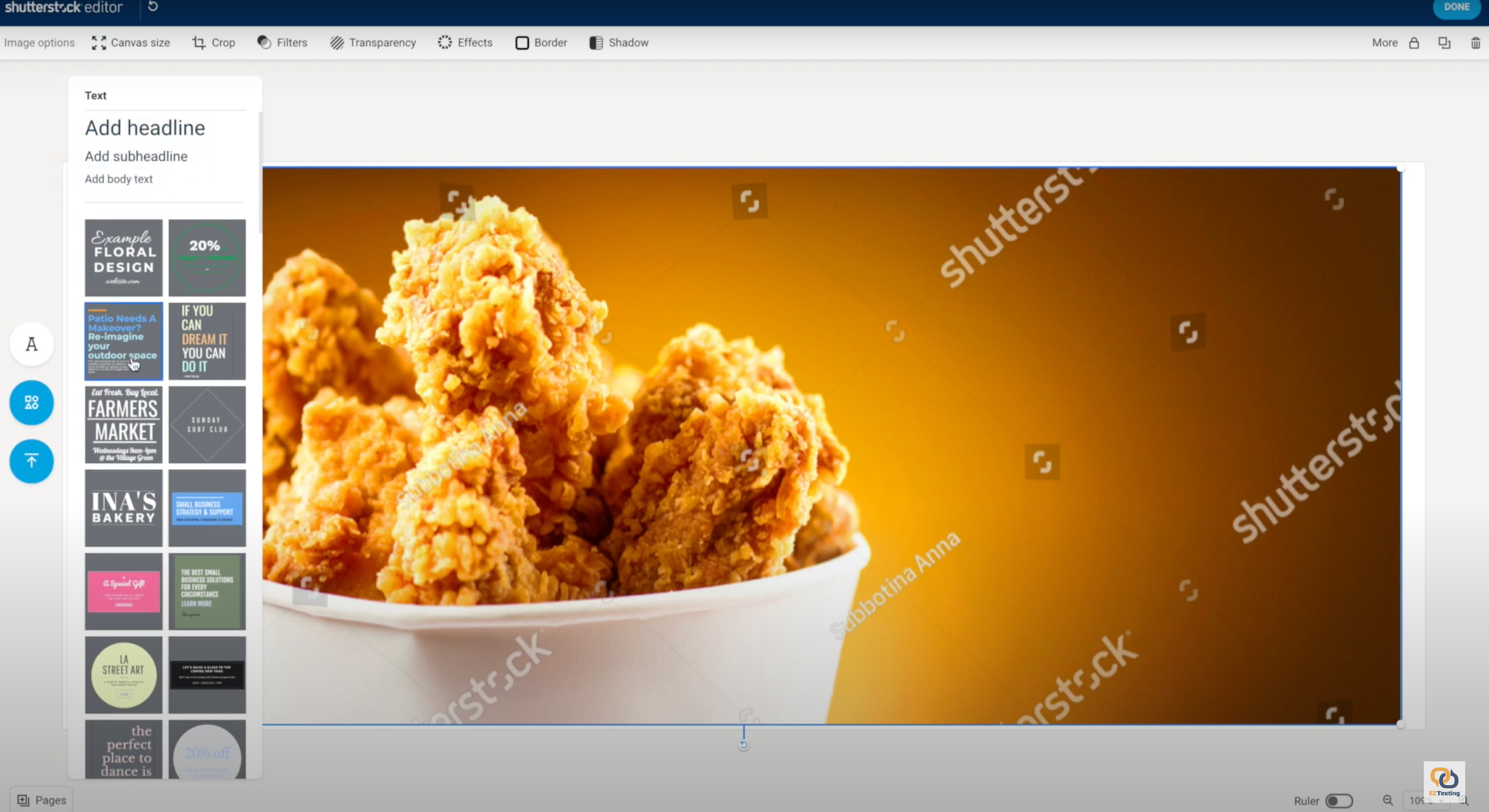1489x812 pixels.
Task: Click the DONE button
Action: pos(1456,7)
